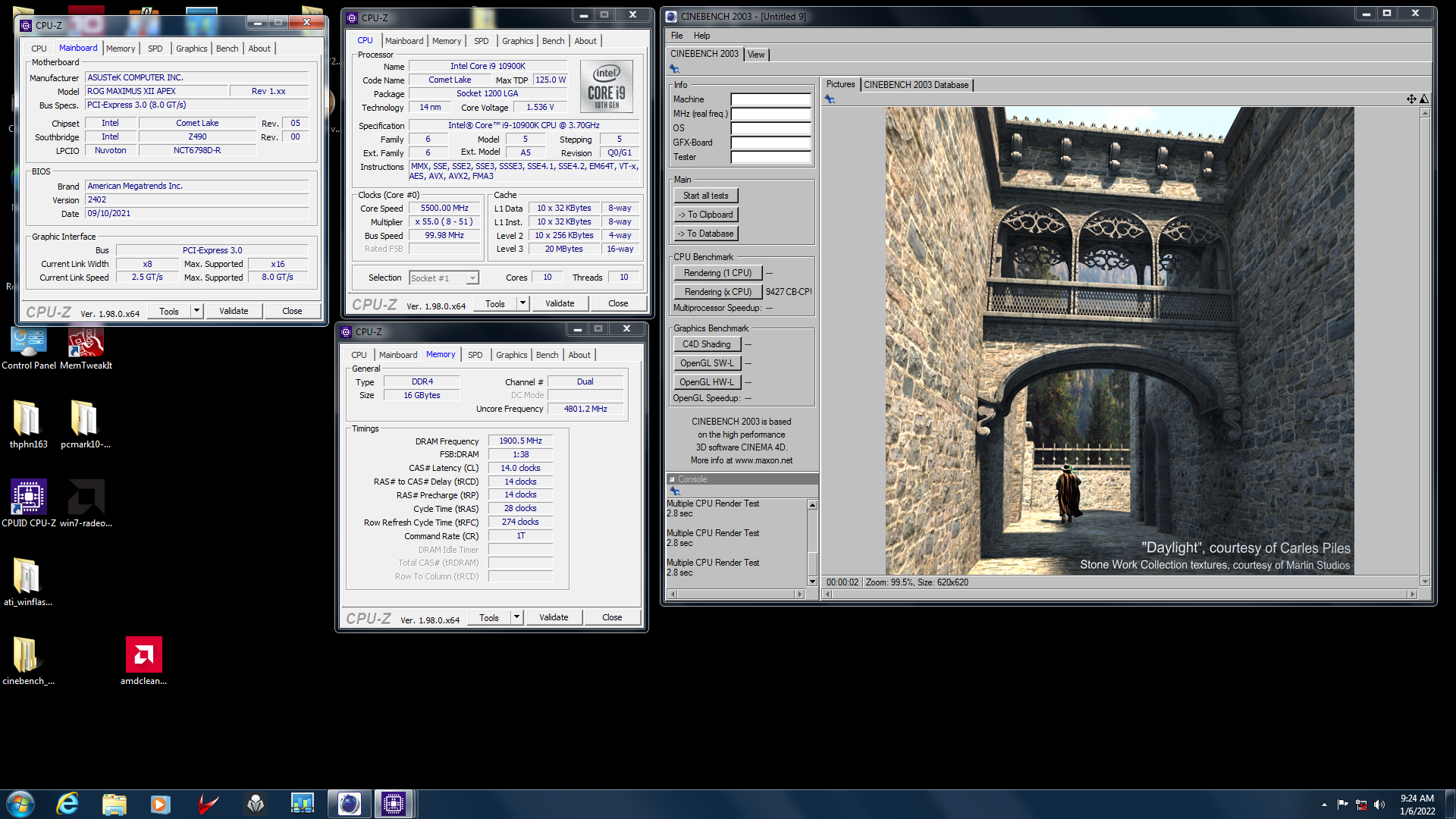The height and width of the screenshot is (819, 1456).
Task: Open About tab in Memory CPU-Z window
Action: tap(579, 355)
